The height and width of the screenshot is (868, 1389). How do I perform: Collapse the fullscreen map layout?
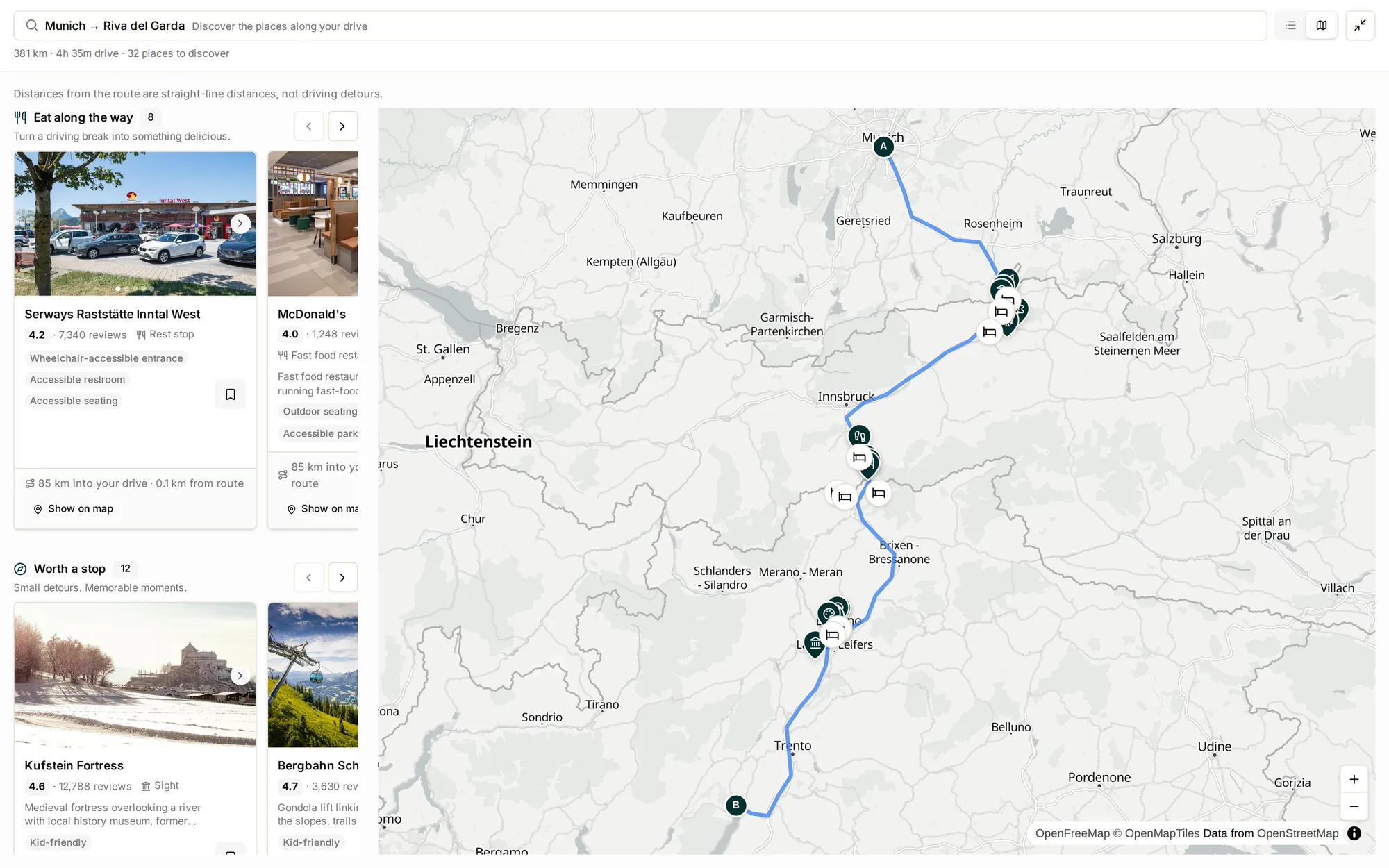(x=1360, y=26)
